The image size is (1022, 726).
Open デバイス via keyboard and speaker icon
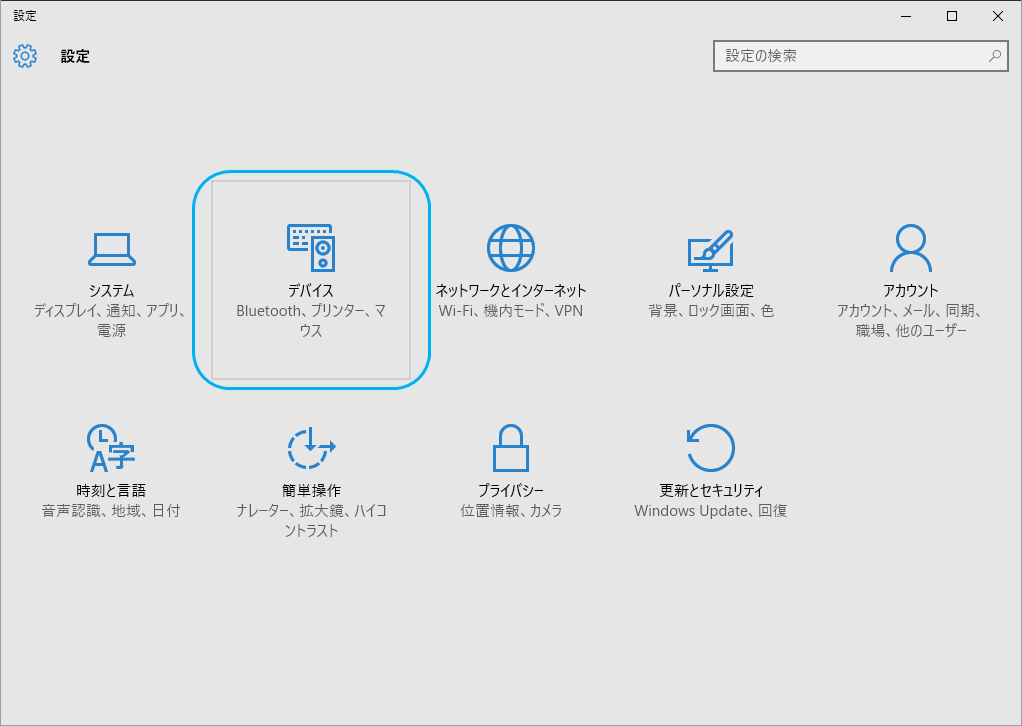pos(311,248)
